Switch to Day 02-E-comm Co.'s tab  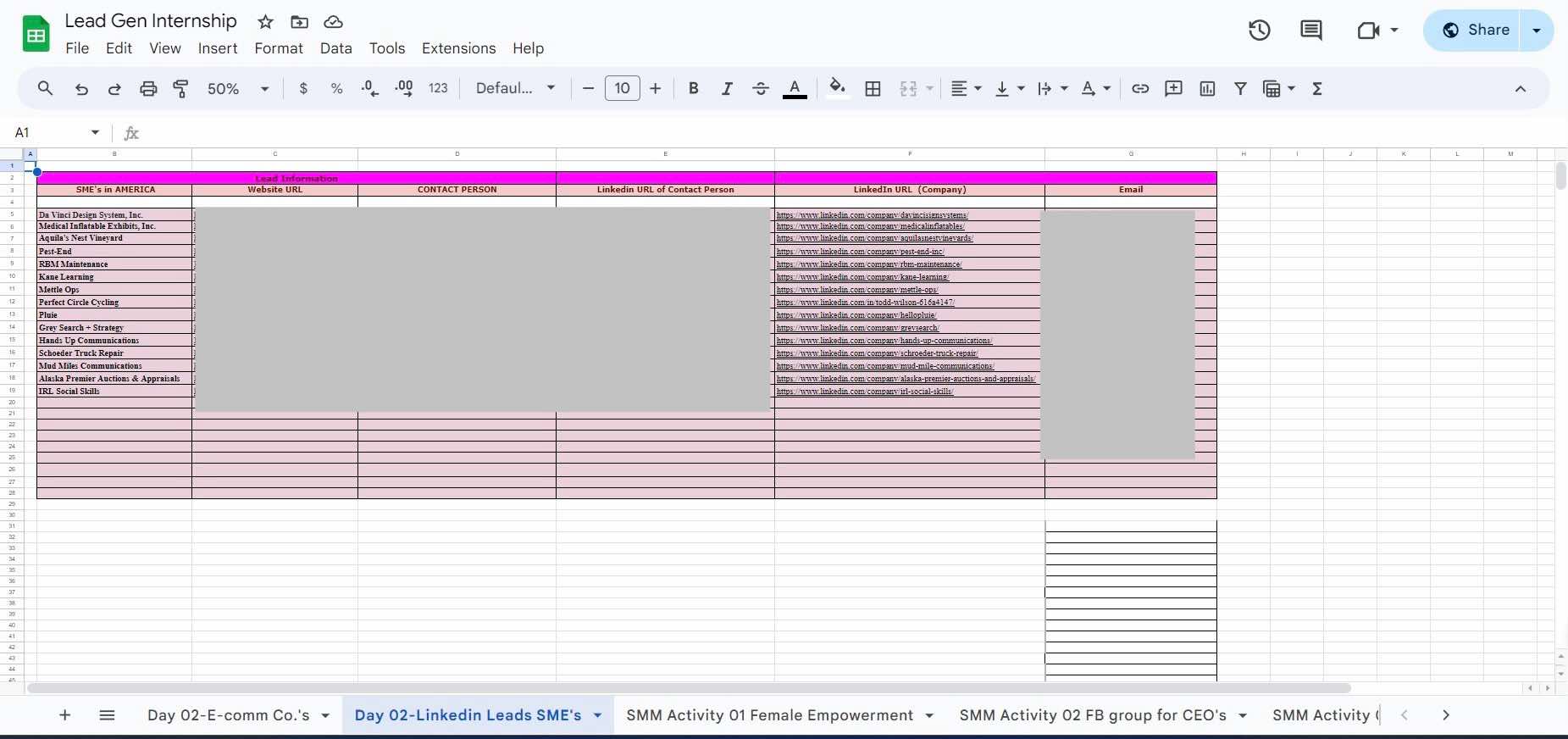(229, 715)
